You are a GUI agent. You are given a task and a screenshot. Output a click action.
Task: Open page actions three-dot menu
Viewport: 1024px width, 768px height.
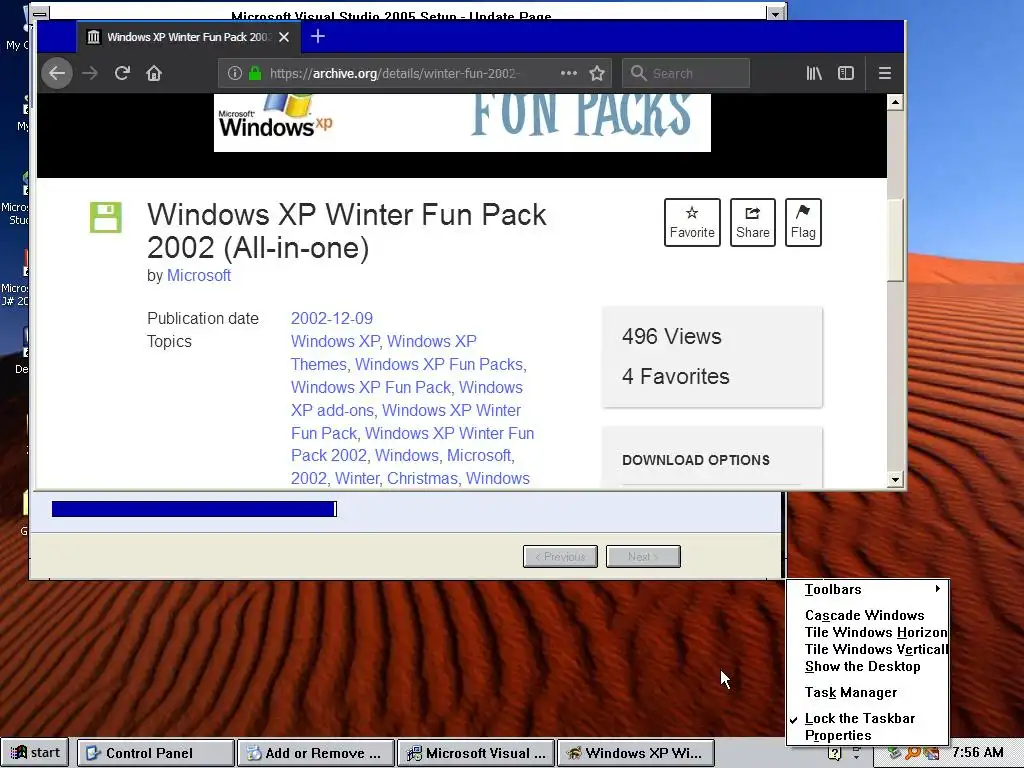(x=569, y=73)
